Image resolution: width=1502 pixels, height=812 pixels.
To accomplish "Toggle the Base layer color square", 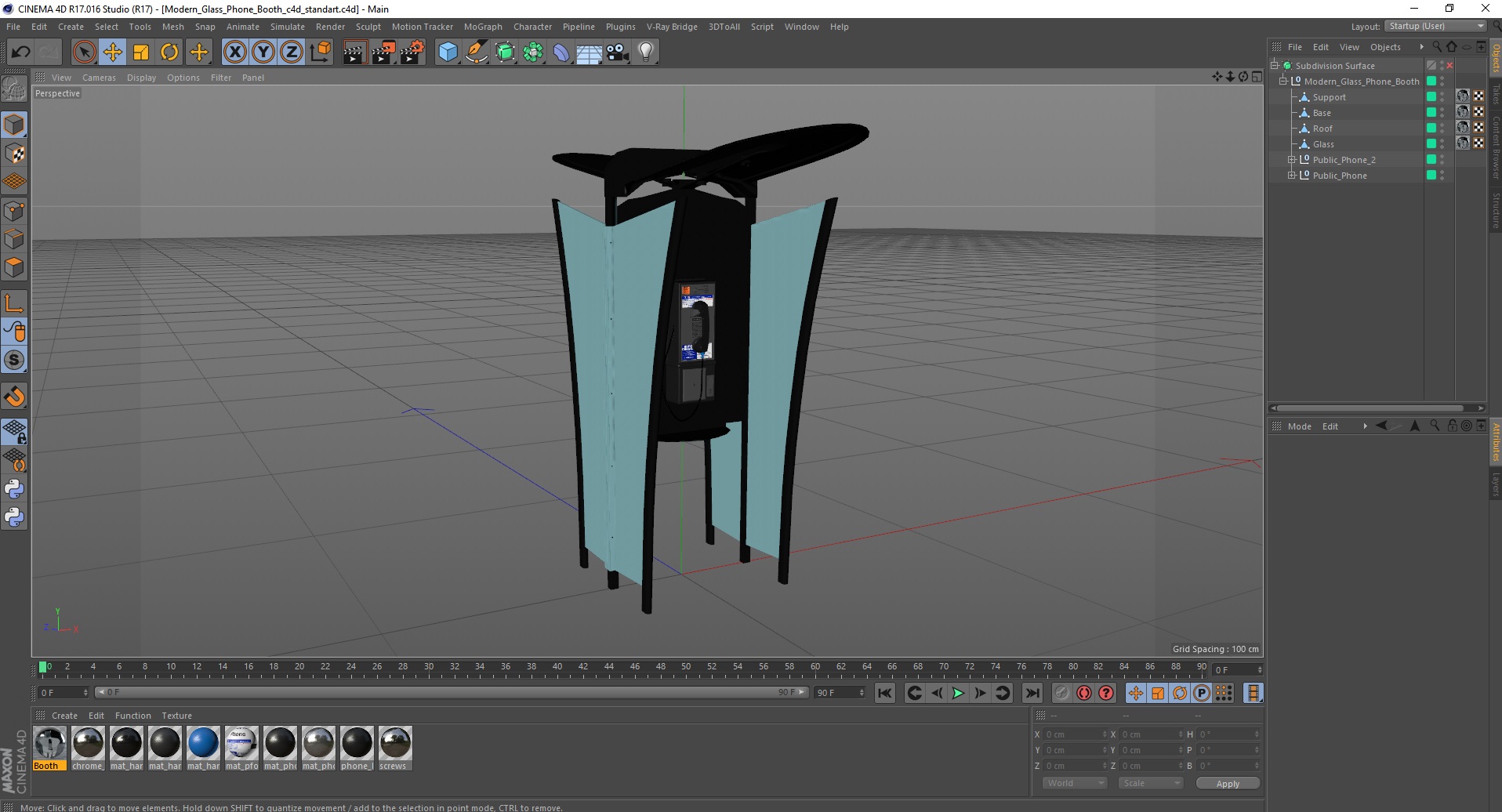I will 1431,113.
